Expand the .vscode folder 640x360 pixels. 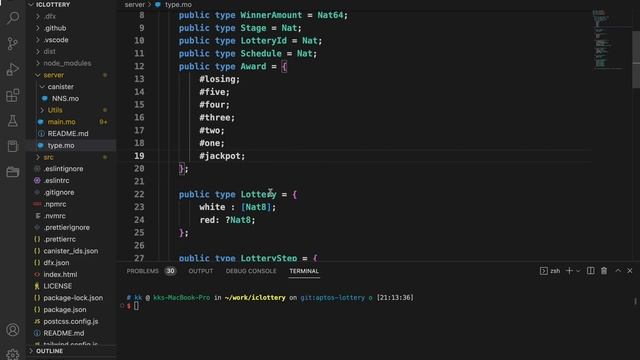pos(38,40)
